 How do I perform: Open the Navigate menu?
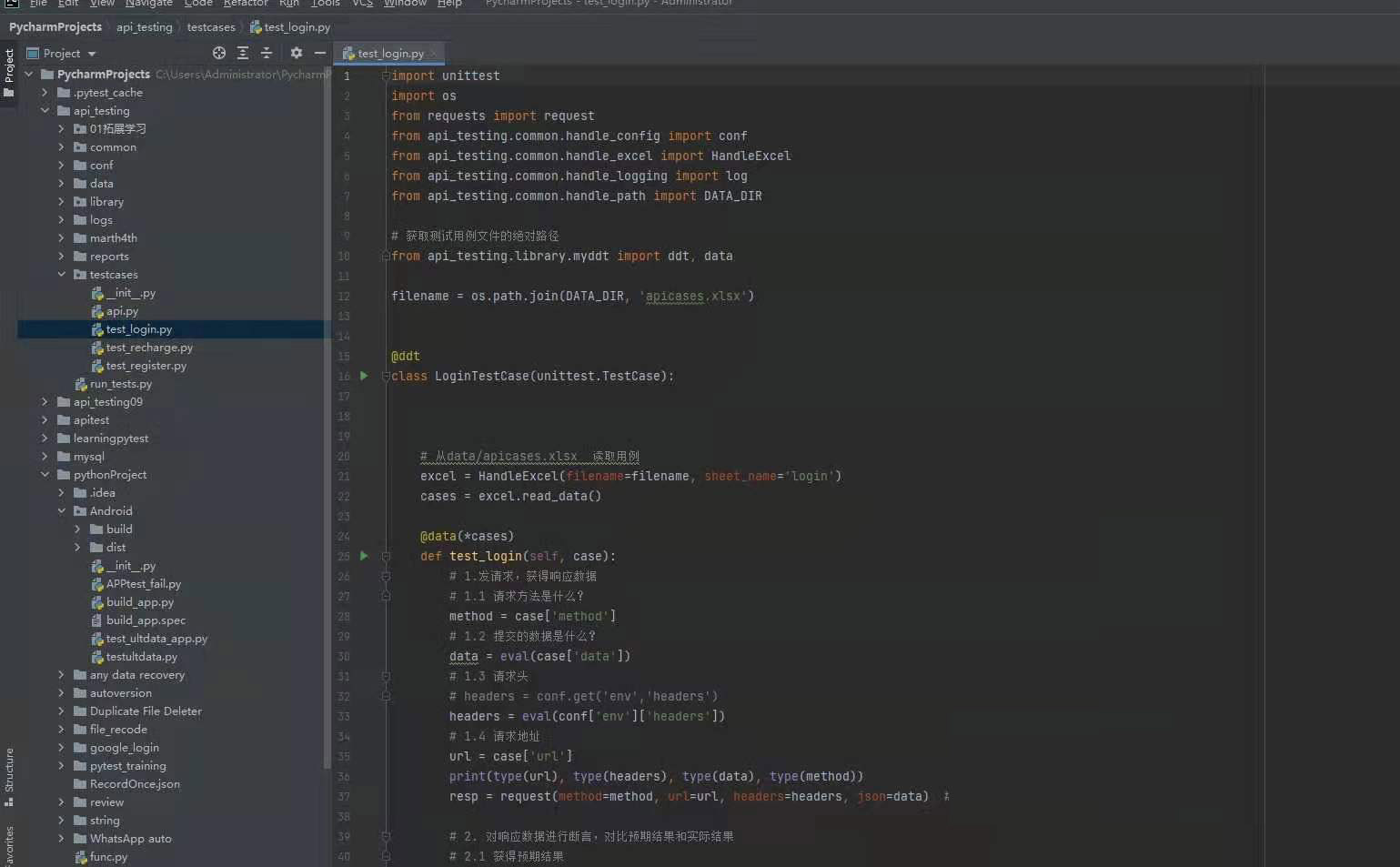[148, 4]
